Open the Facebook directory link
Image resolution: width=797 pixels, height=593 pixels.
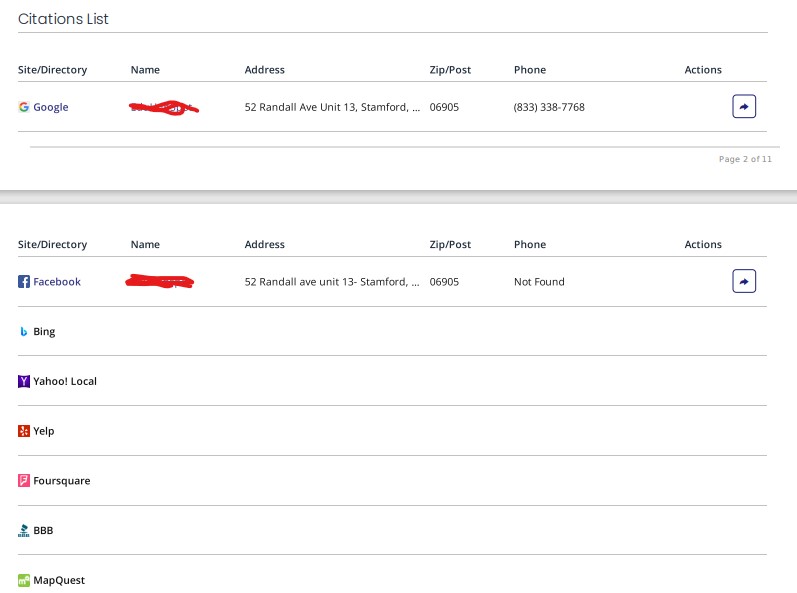pyautogui.click(x=57, y=282)
